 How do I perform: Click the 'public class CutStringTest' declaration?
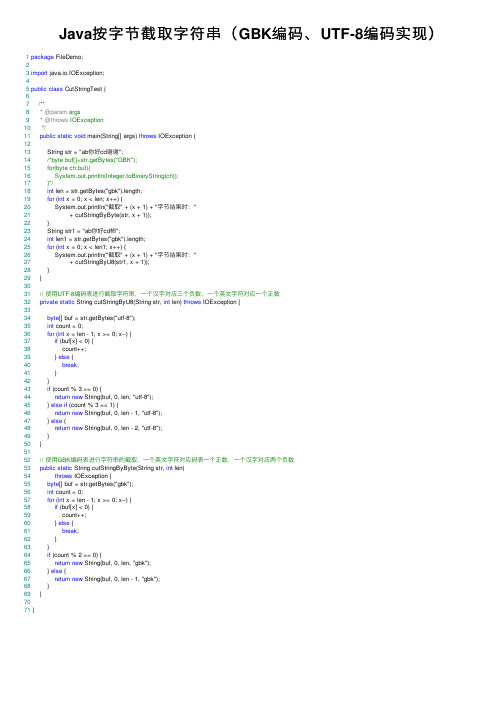tap(68, 89)
